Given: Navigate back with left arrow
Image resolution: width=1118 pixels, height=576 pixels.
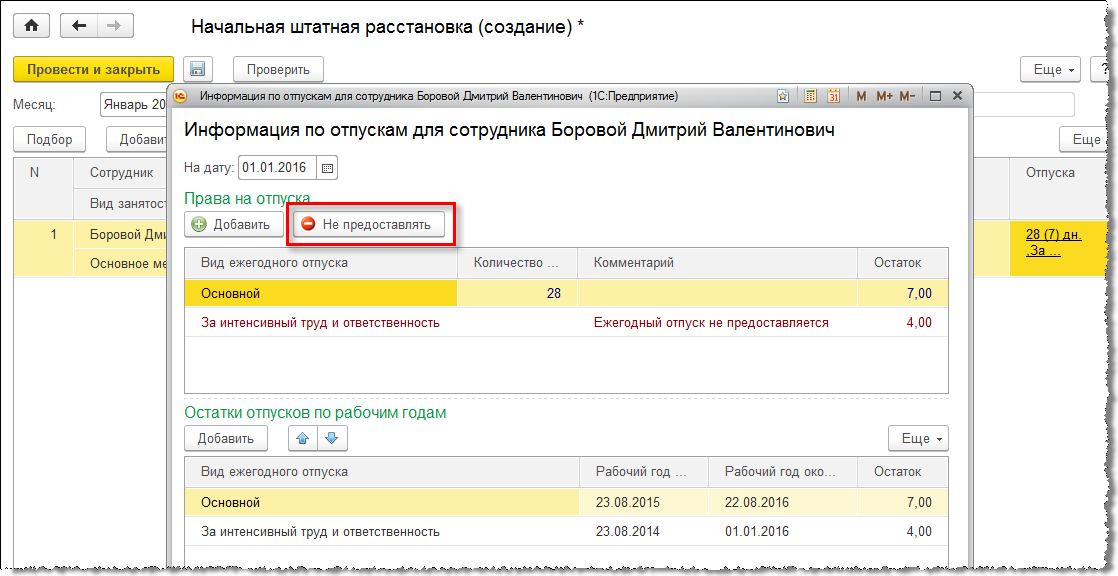Looking at the screenshot, I should 78,26.
